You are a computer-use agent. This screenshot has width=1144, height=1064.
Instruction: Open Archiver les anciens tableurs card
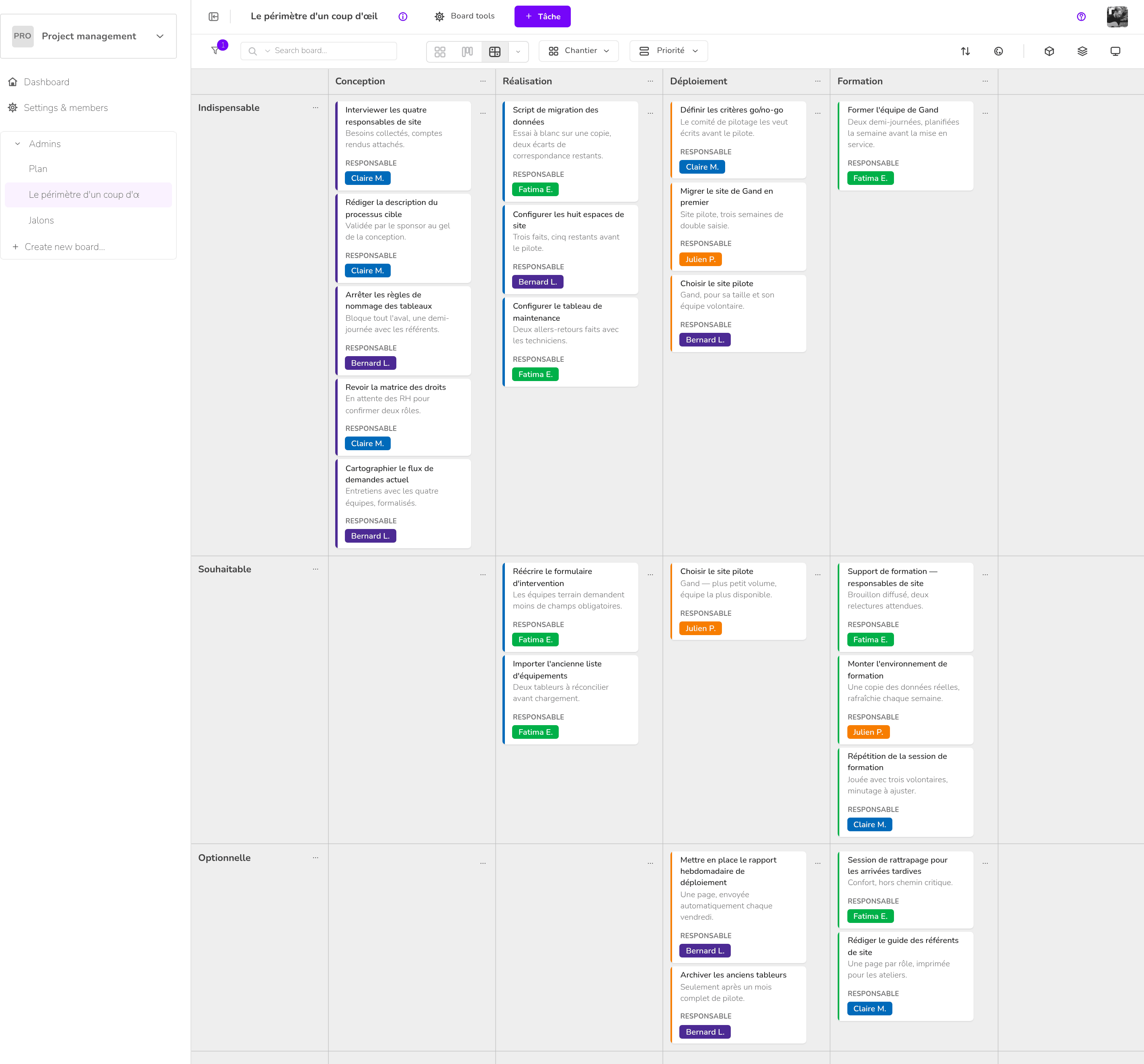[x=738, y=1005]
